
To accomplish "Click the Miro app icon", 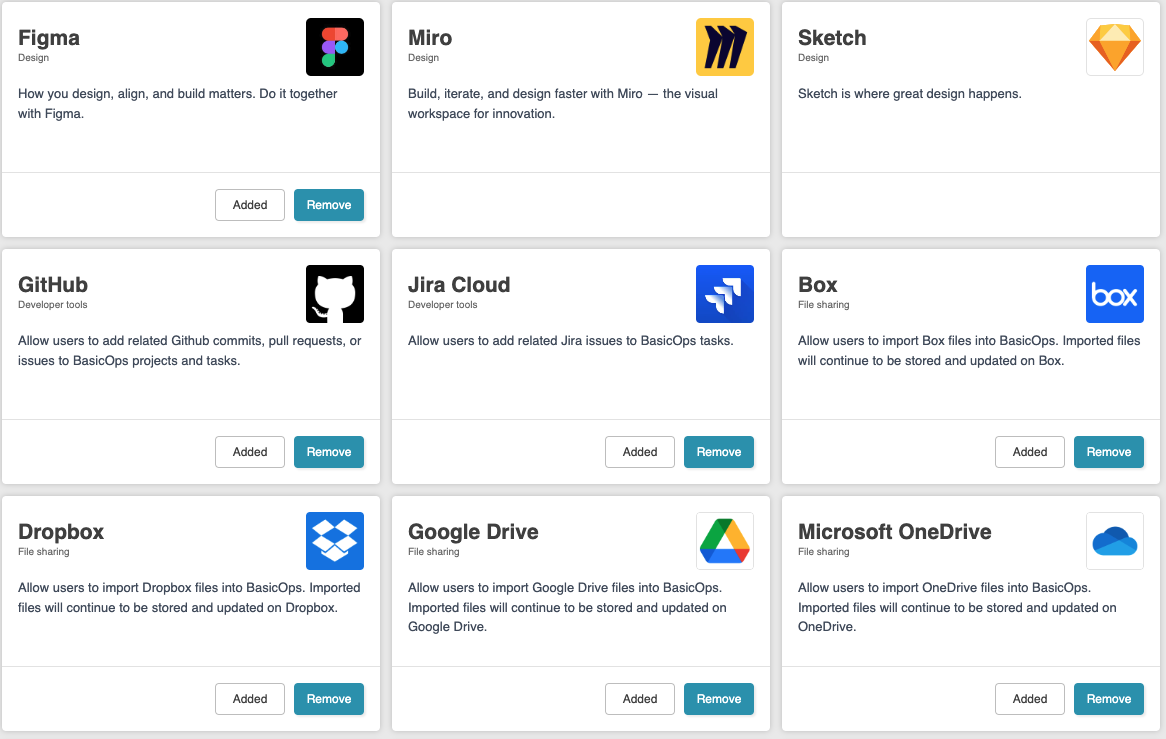I will pyautogui.click(x=724, y=46).
